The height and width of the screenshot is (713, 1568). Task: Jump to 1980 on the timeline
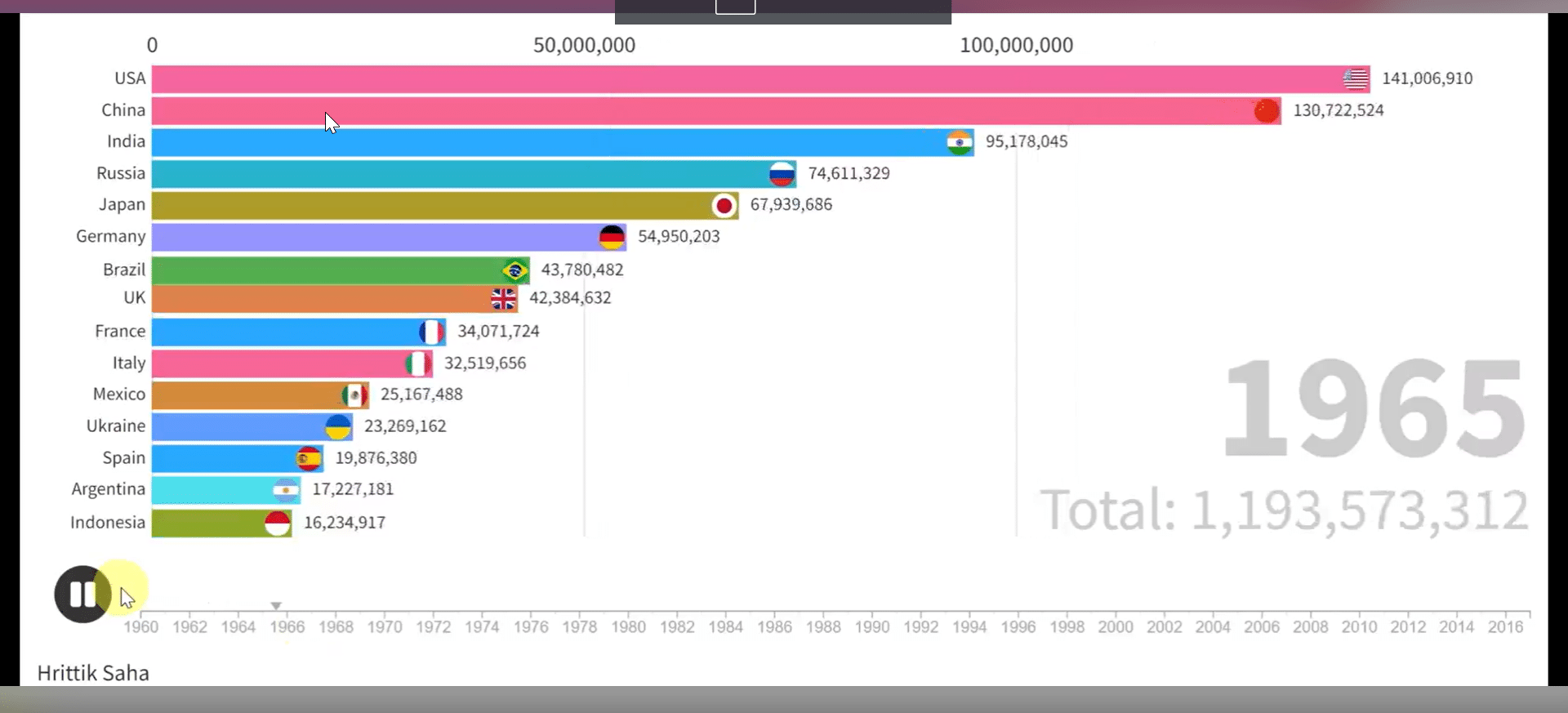point(628,626)
